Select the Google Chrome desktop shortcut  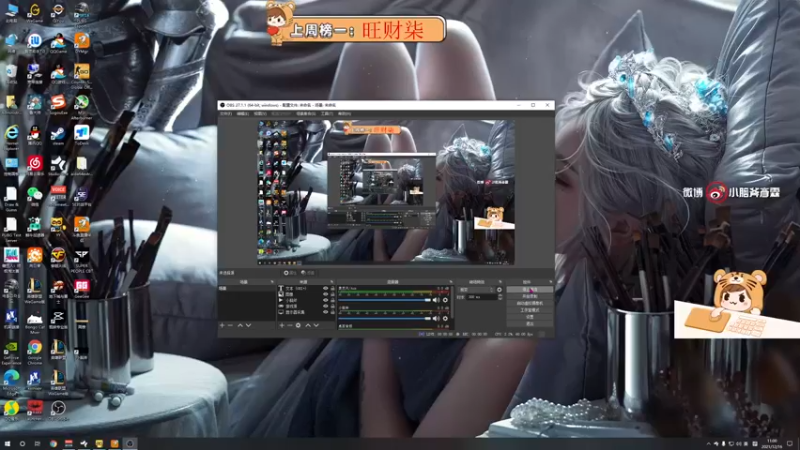coord(34,351)
